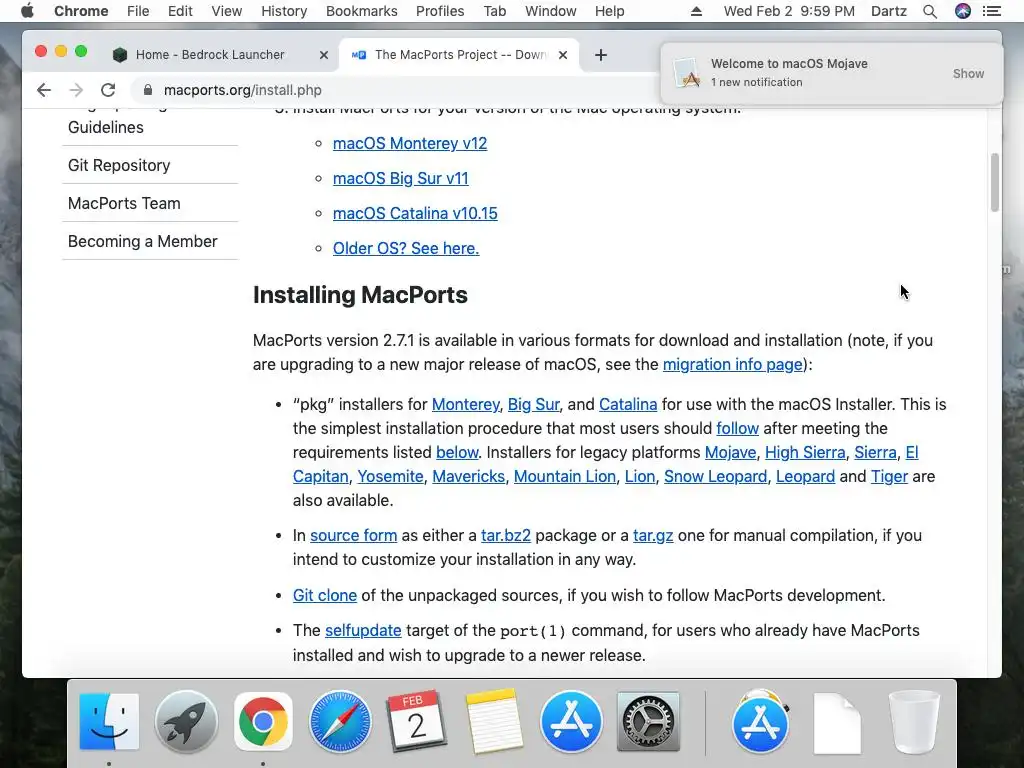Open the Help menu

coord(609,11)
